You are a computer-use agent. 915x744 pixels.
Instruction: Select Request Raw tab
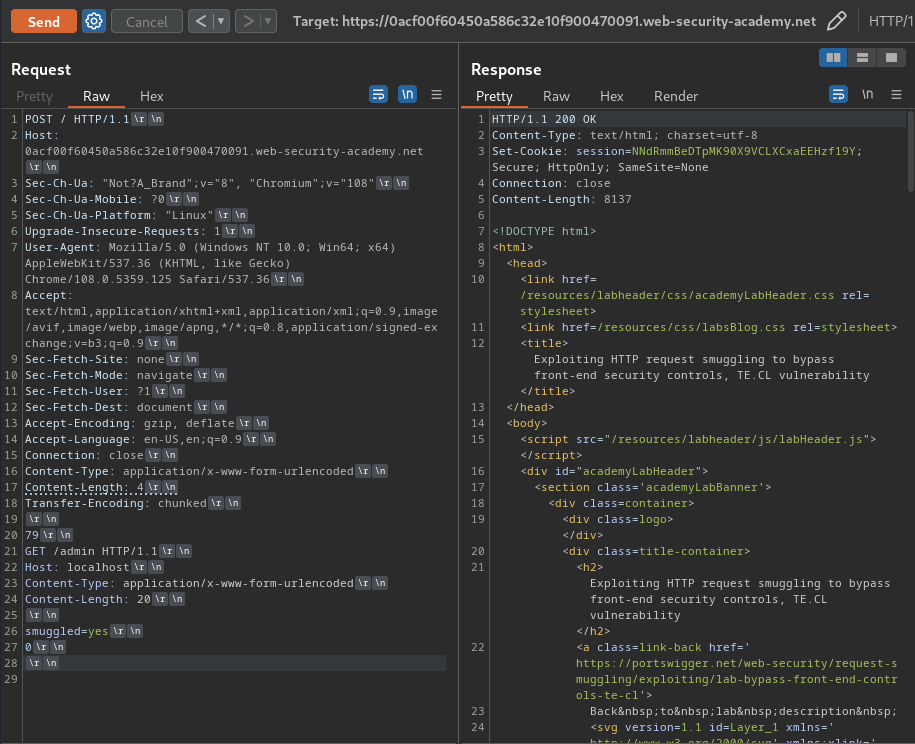click(x=96, y=96)
